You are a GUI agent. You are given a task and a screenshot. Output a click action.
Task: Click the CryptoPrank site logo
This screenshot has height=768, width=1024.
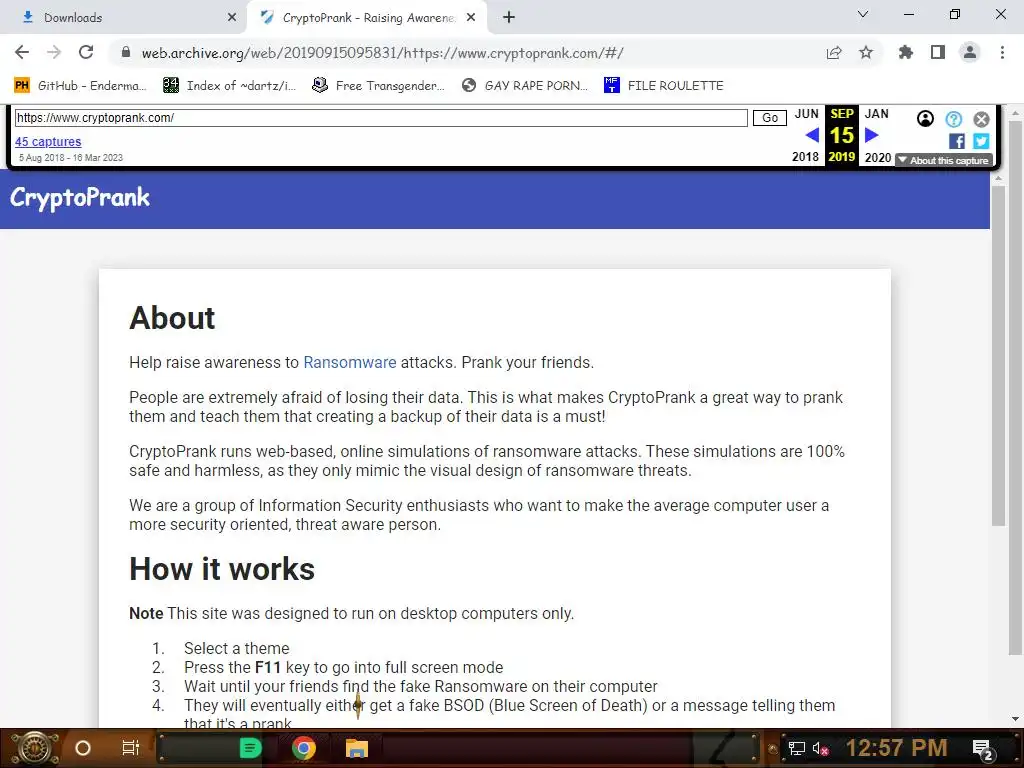80,197
